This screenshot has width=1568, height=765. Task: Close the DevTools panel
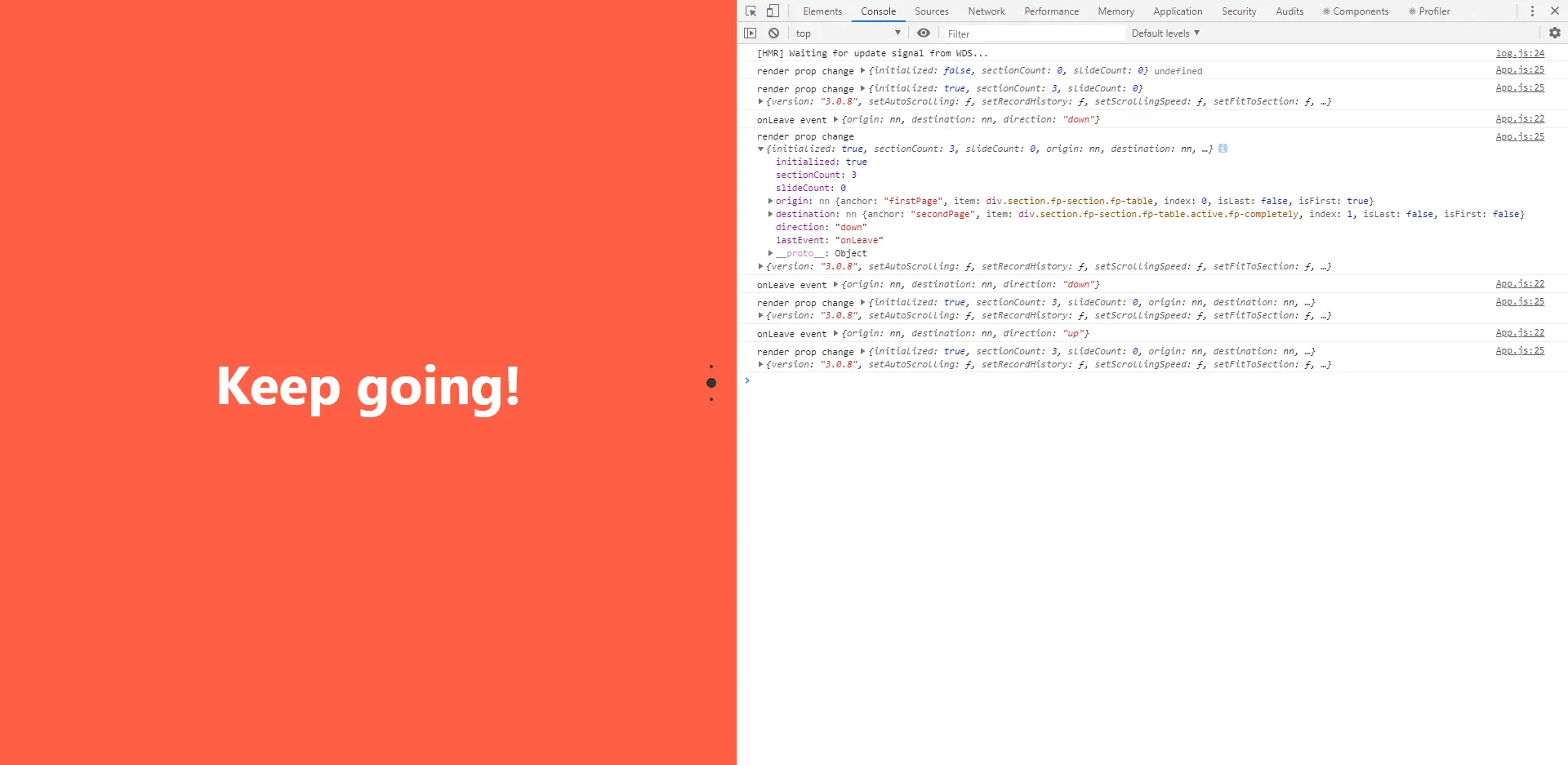[1555, 11]
